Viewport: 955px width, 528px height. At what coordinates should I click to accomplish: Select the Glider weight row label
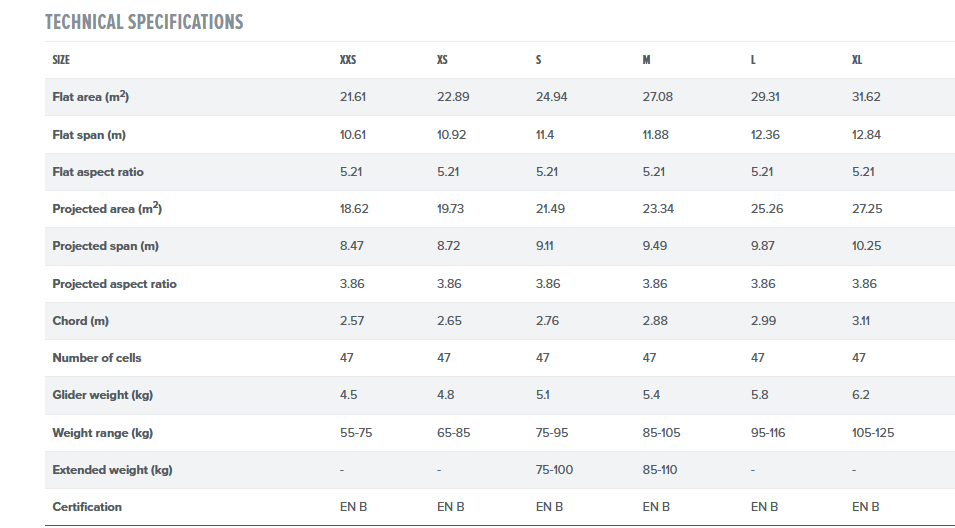[101, 395]
